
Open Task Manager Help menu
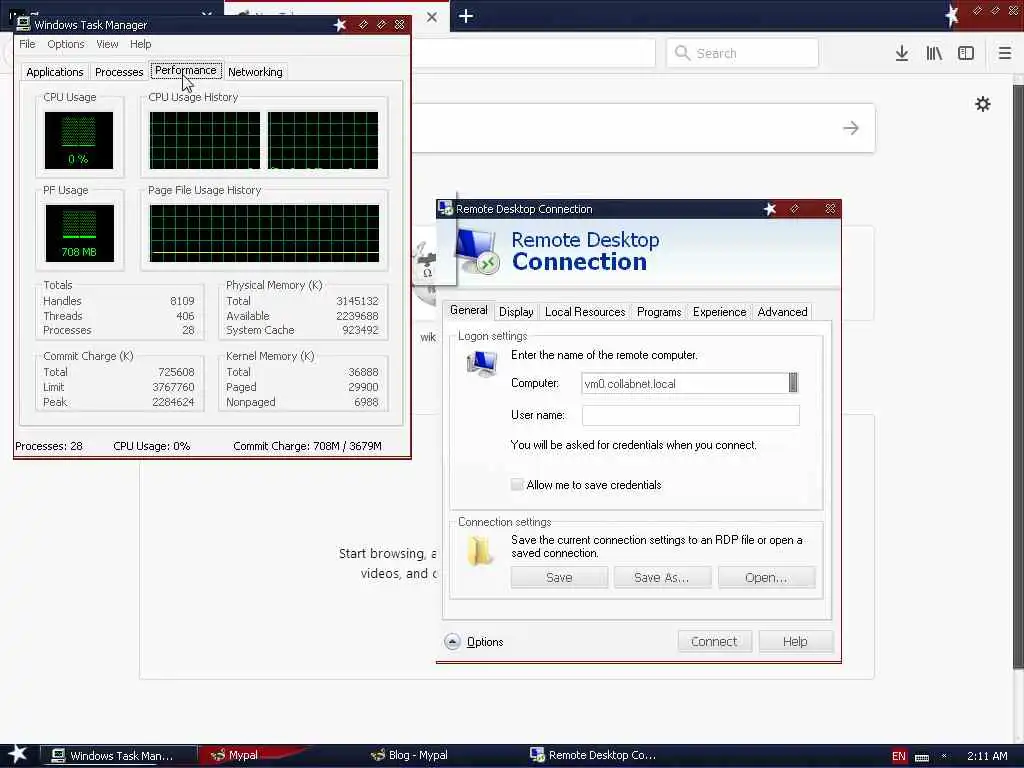coord(140,44)
